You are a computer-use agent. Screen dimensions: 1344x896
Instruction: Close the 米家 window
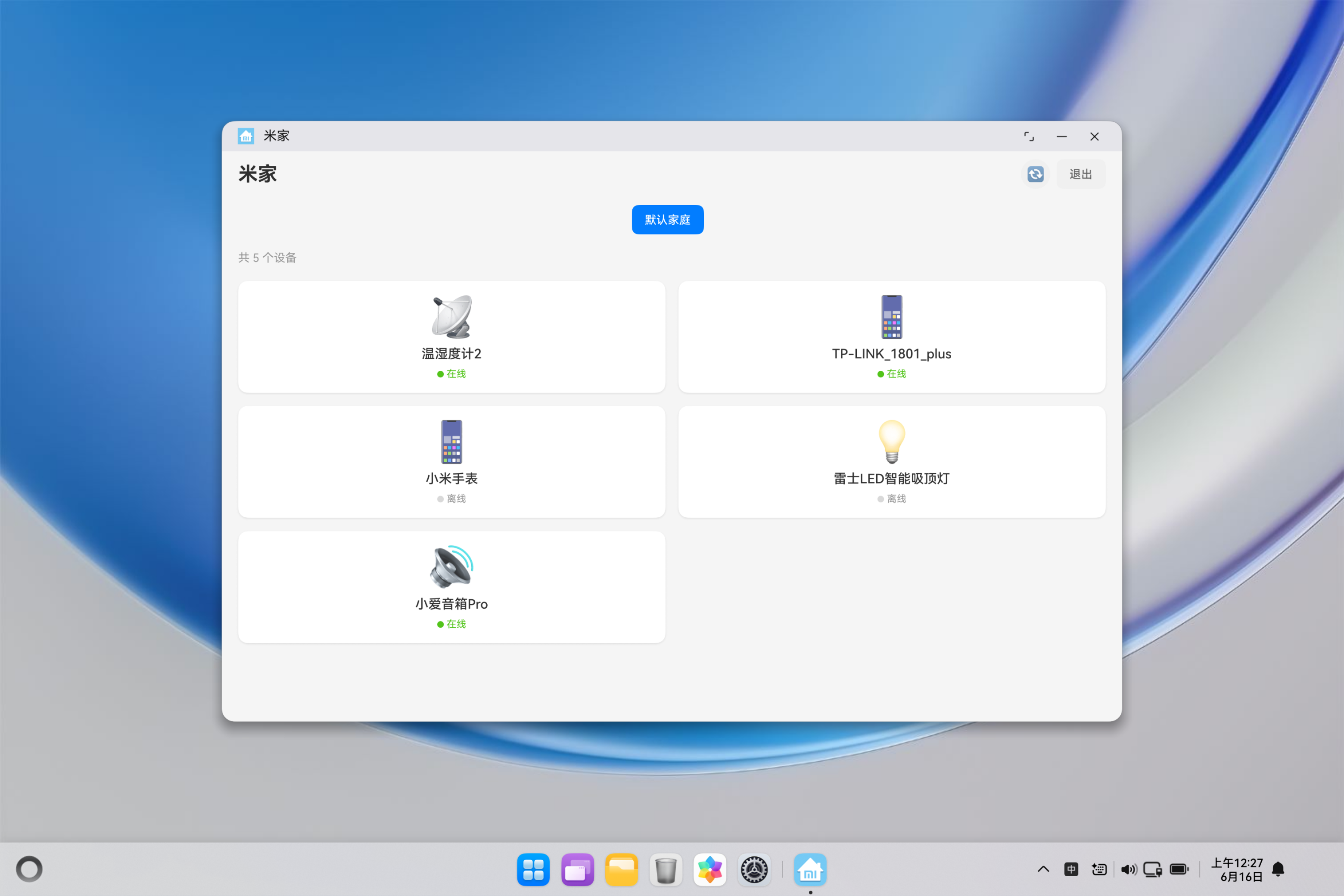[x=1094, y=137]
